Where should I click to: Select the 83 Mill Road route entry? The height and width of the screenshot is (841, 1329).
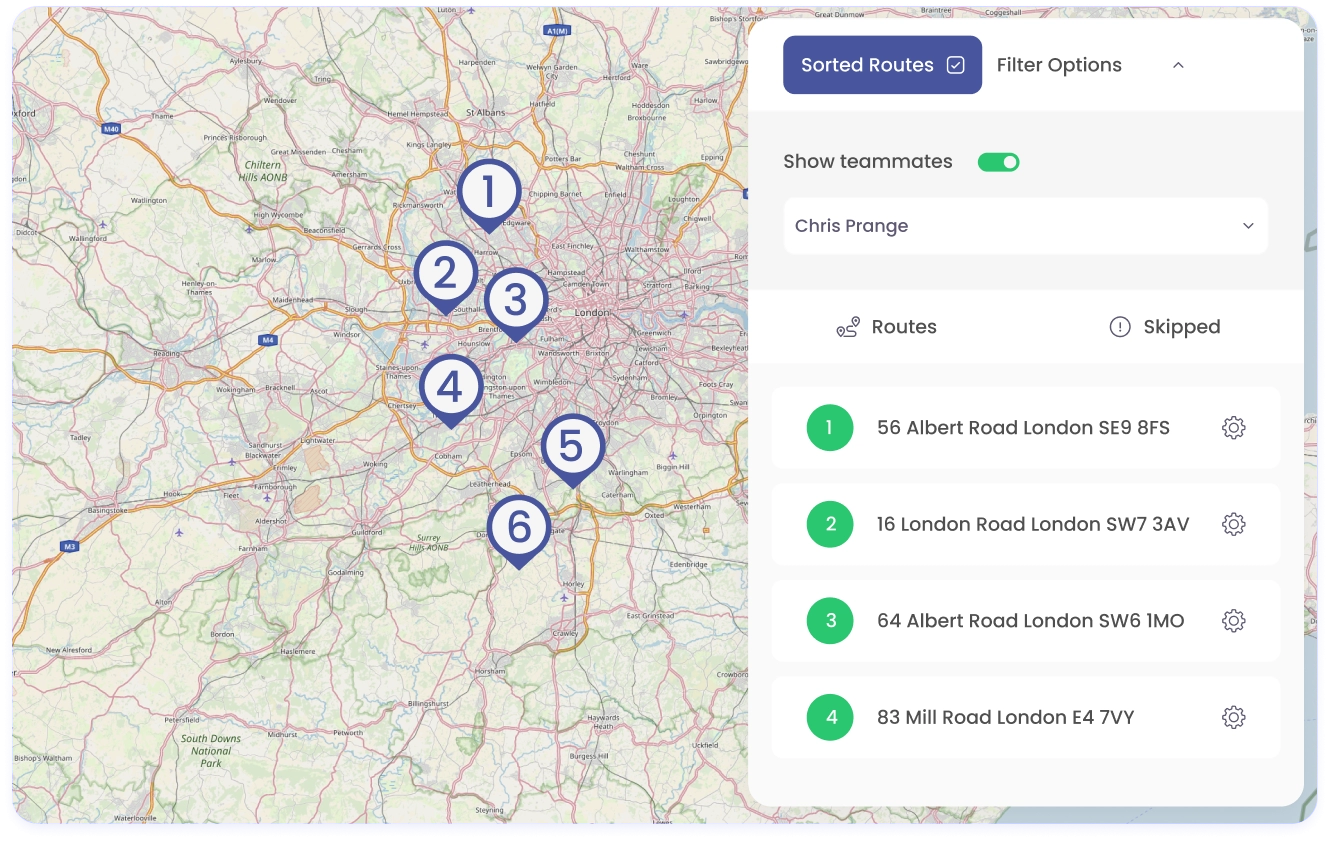[1026, 717]
